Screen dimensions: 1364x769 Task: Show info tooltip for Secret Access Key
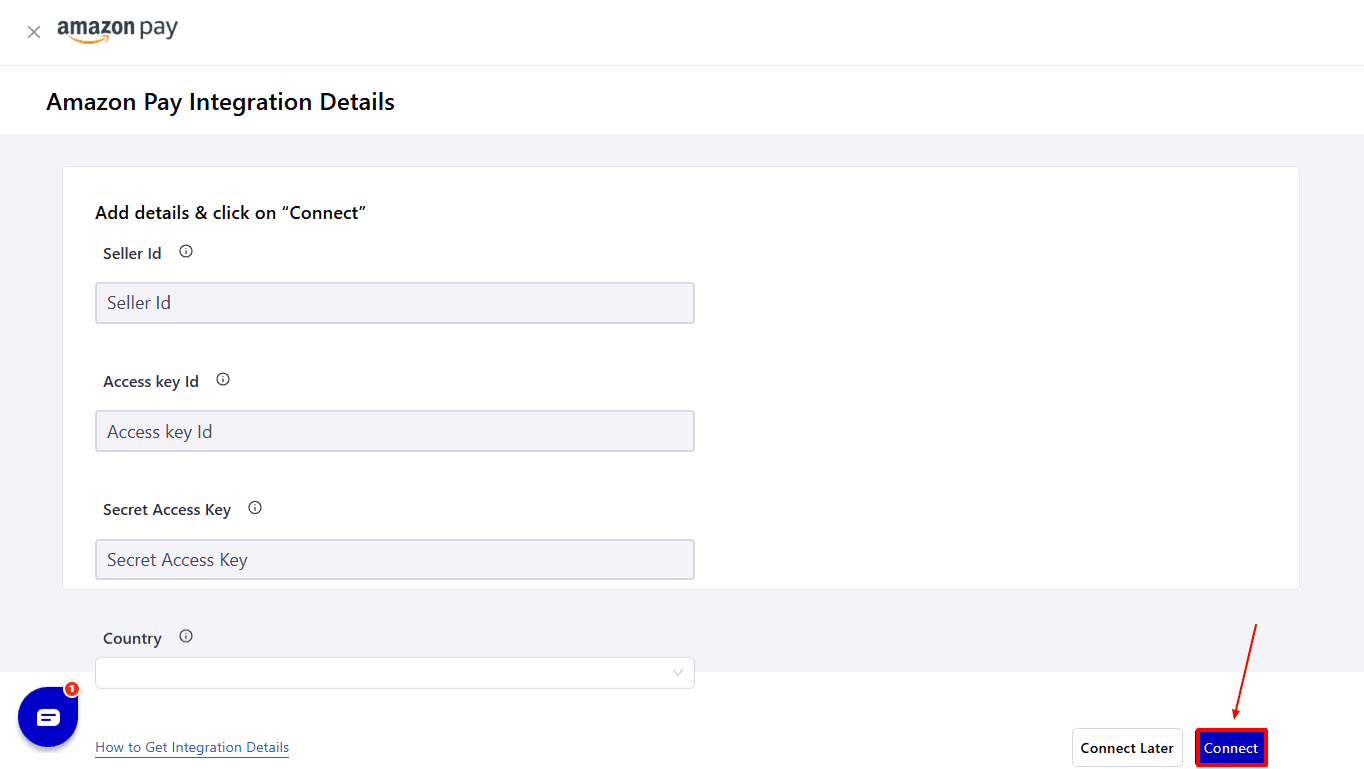(x=255, y=508)
